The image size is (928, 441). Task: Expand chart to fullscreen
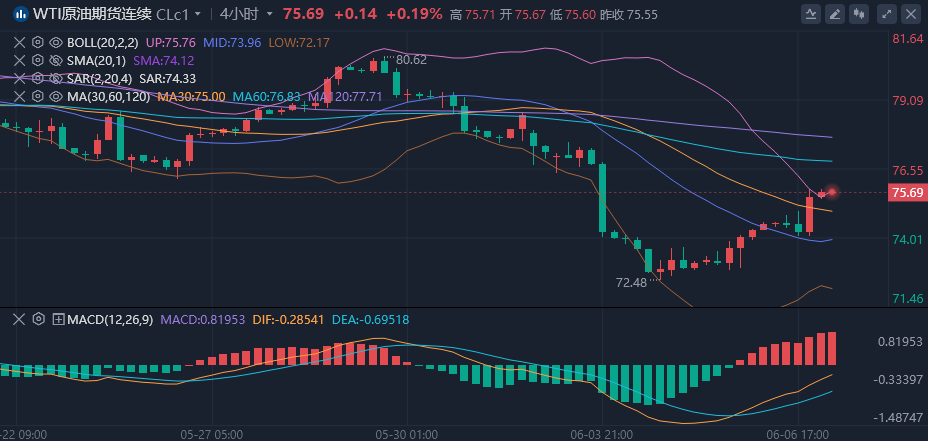pyautogui.click(x=885, y=14)
